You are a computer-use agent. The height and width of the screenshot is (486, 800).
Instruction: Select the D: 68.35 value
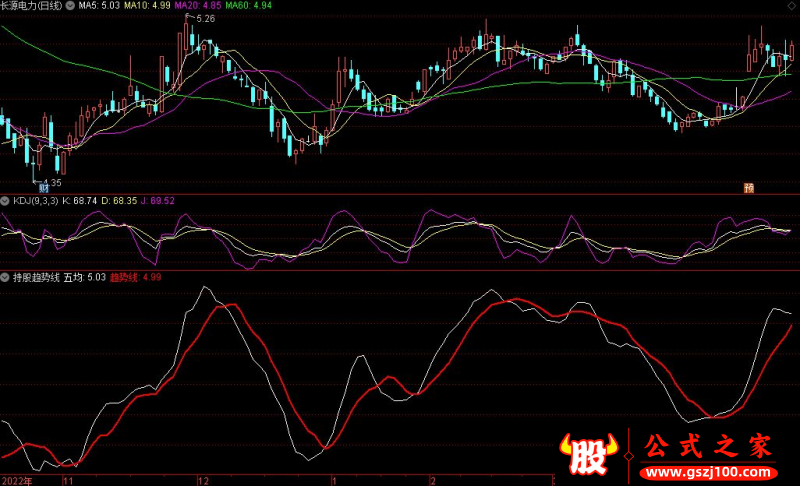[x=119, y=201]
